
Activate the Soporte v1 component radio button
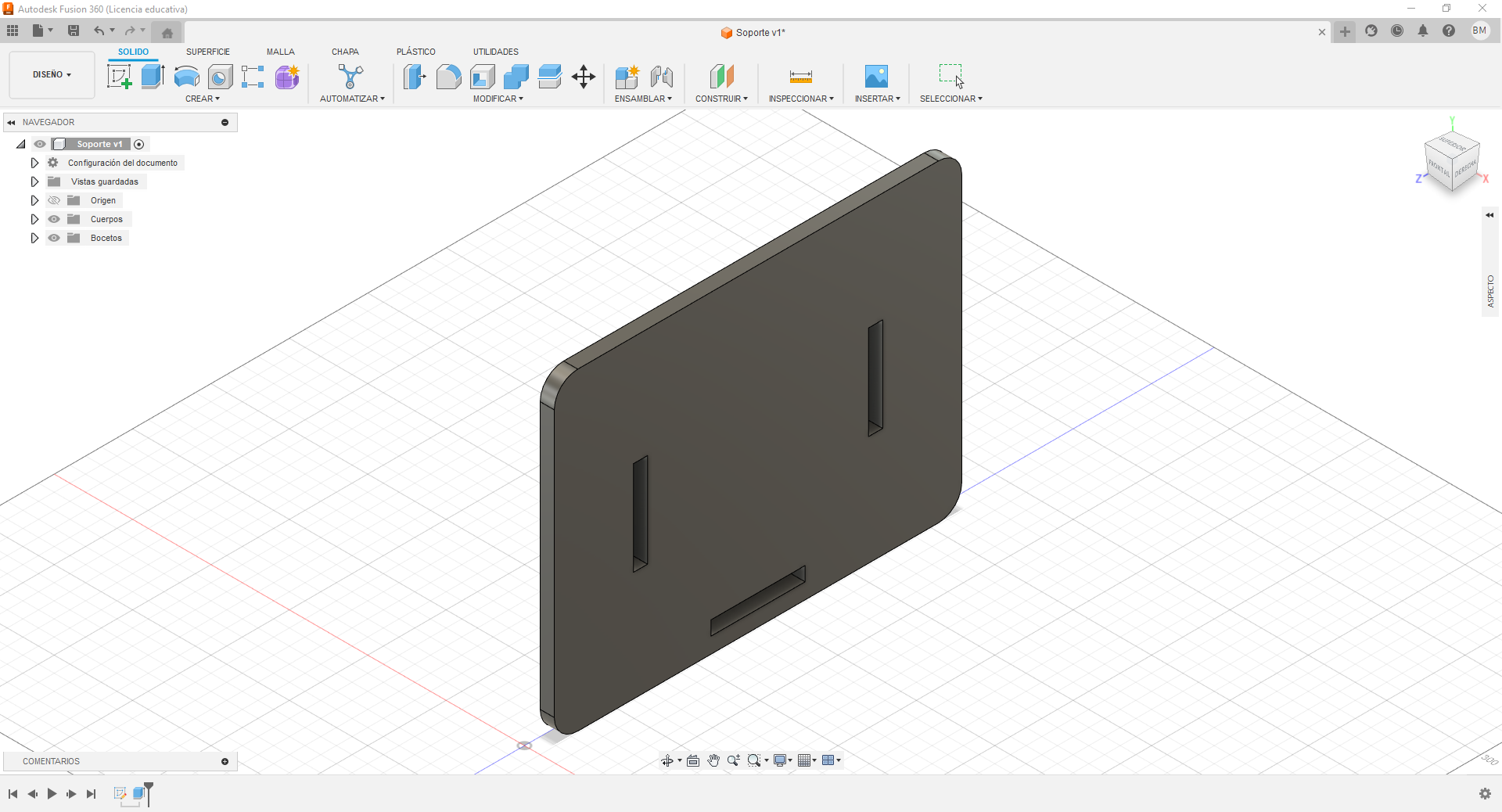139,144
